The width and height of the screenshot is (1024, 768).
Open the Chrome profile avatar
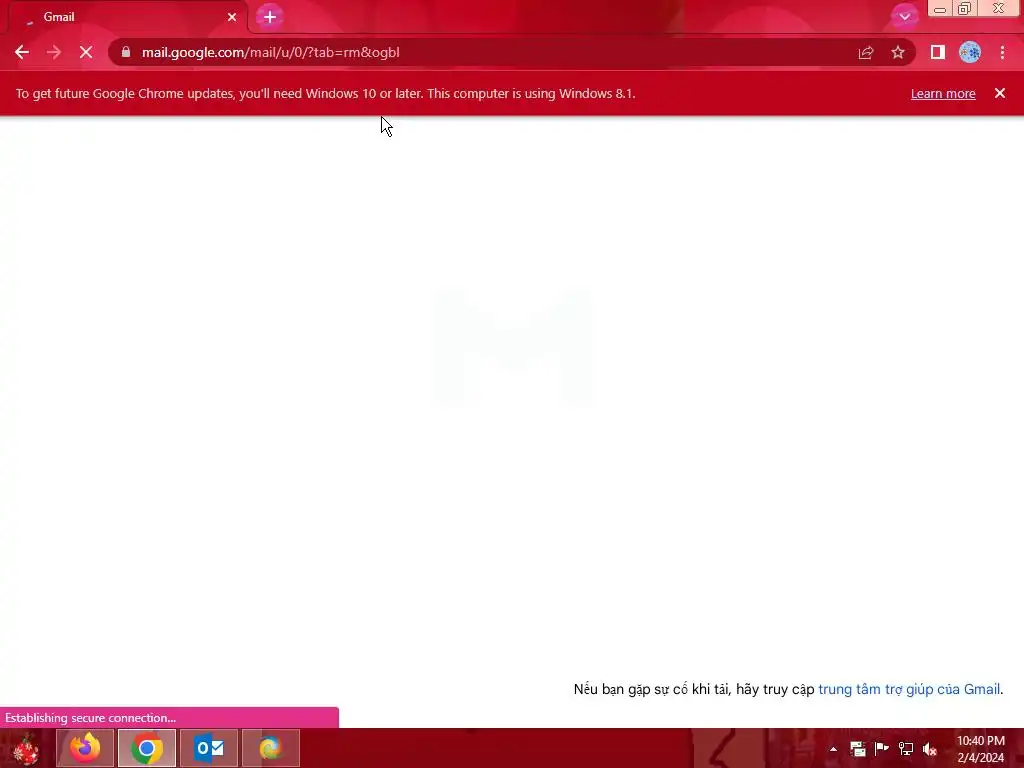coord(970,52)
